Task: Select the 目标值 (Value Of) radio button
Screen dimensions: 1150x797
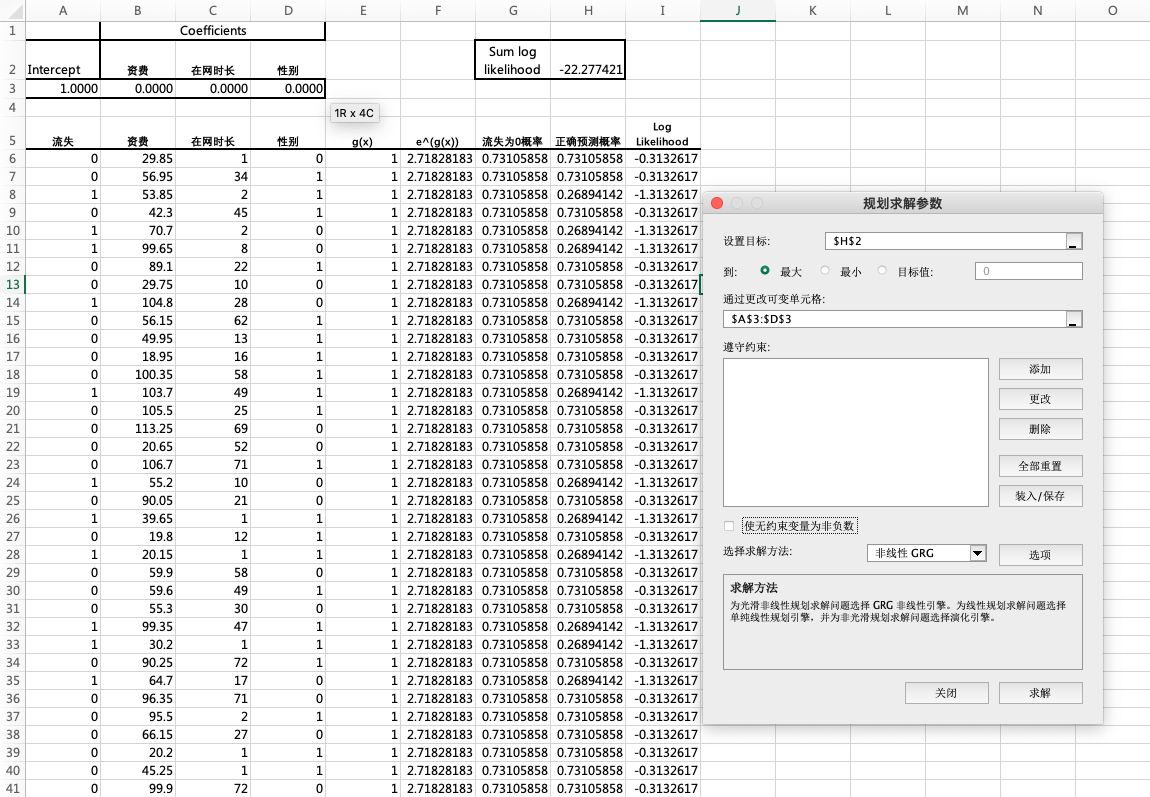Action: 882,271
